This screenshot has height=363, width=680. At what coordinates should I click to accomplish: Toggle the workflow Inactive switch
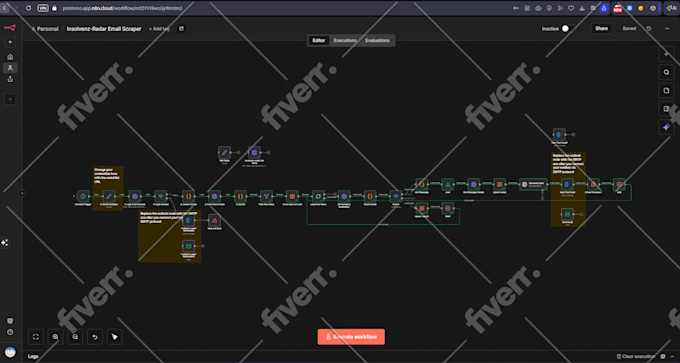567,29
